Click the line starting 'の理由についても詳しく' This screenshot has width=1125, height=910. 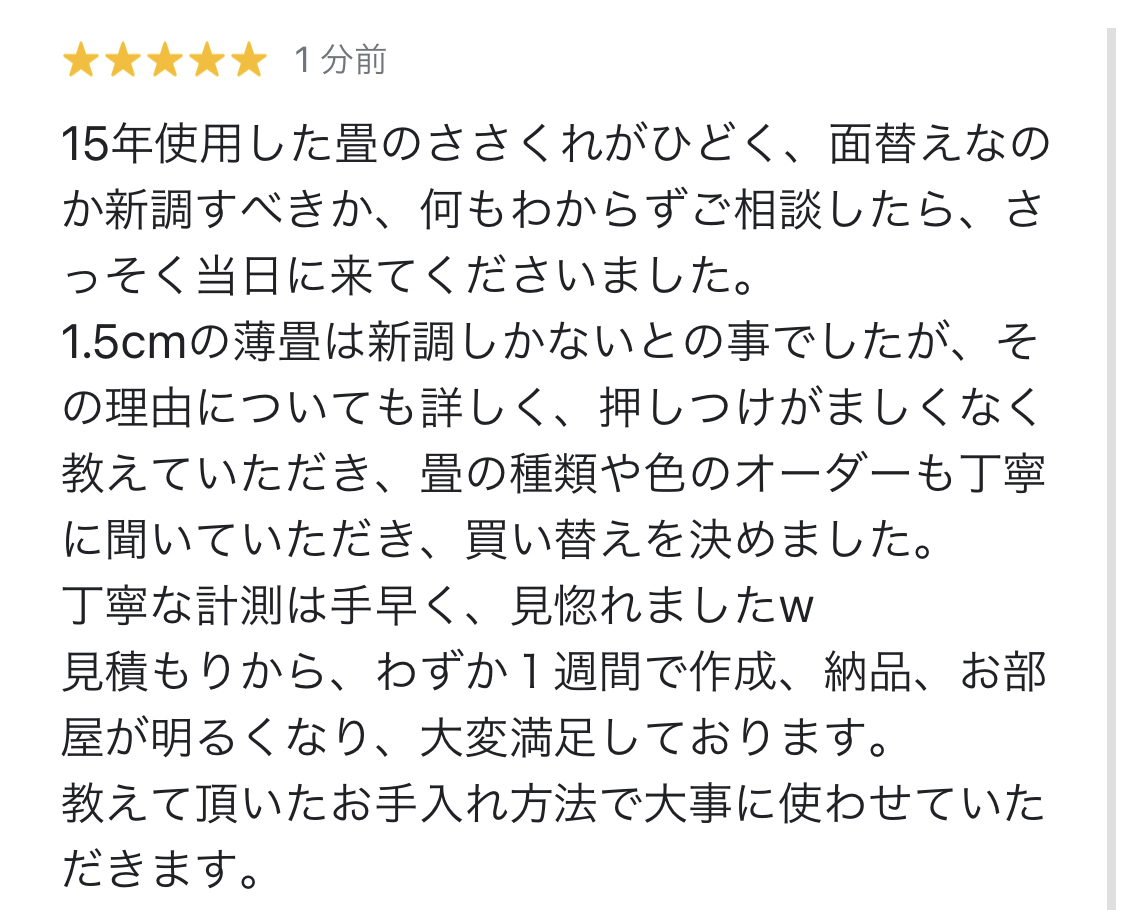click(x=551, y=408)
